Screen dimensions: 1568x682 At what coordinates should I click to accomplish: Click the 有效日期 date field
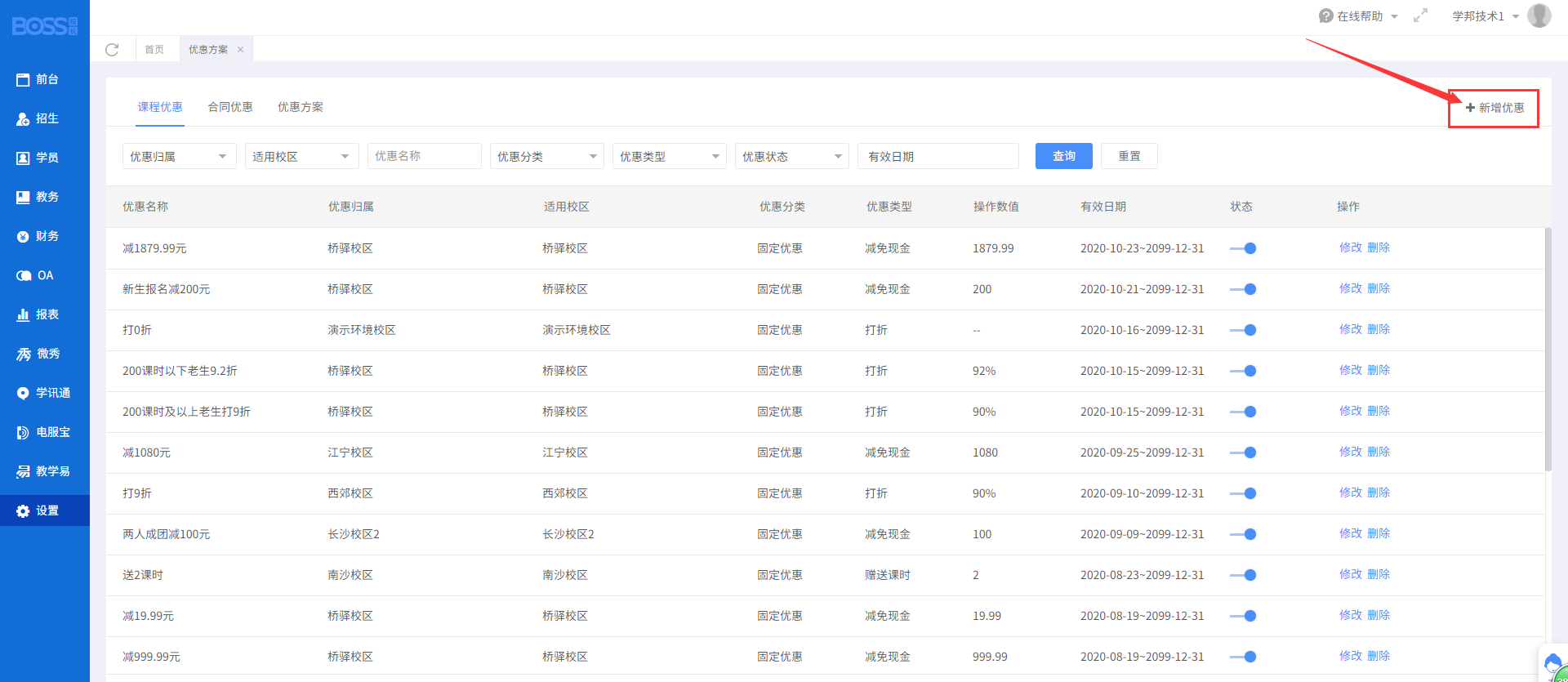[938, 156]
